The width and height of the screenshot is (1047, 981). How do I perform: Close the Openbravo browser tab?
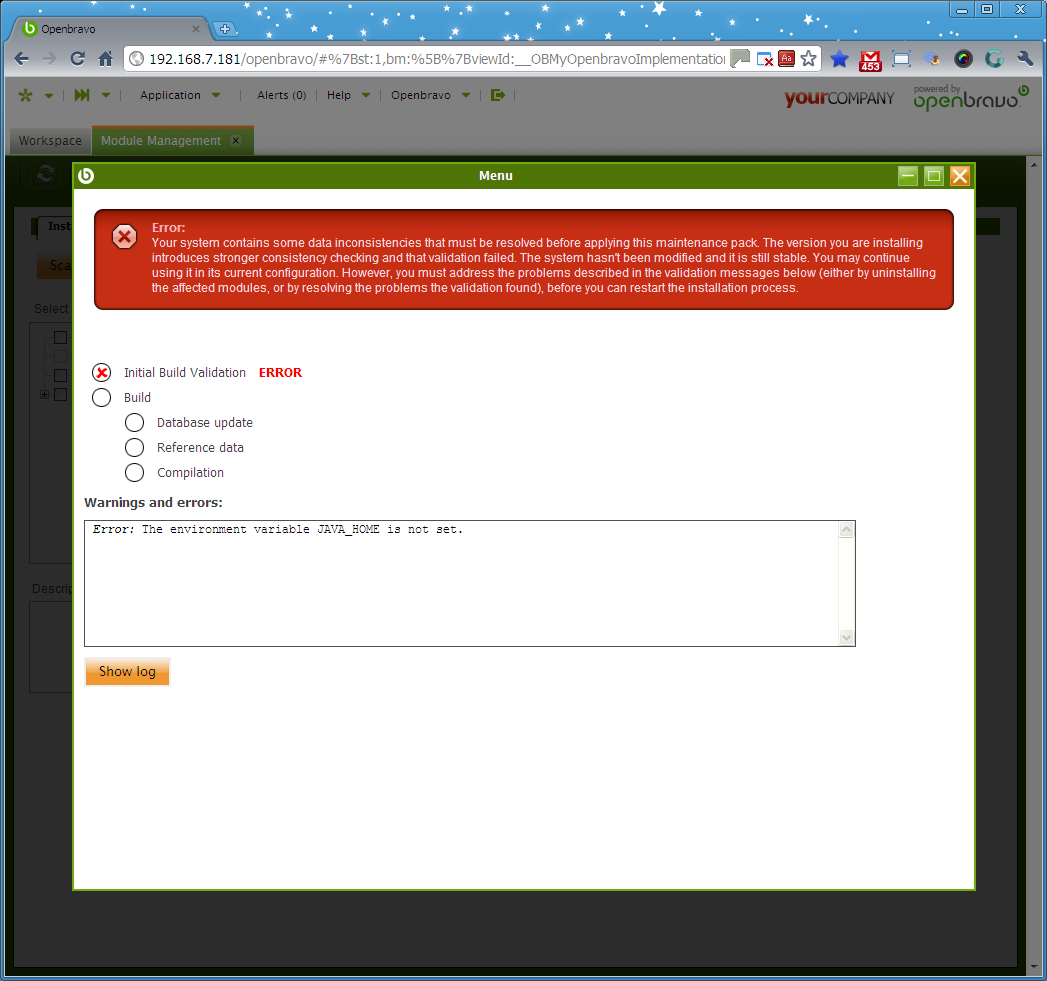coord(196,29)
